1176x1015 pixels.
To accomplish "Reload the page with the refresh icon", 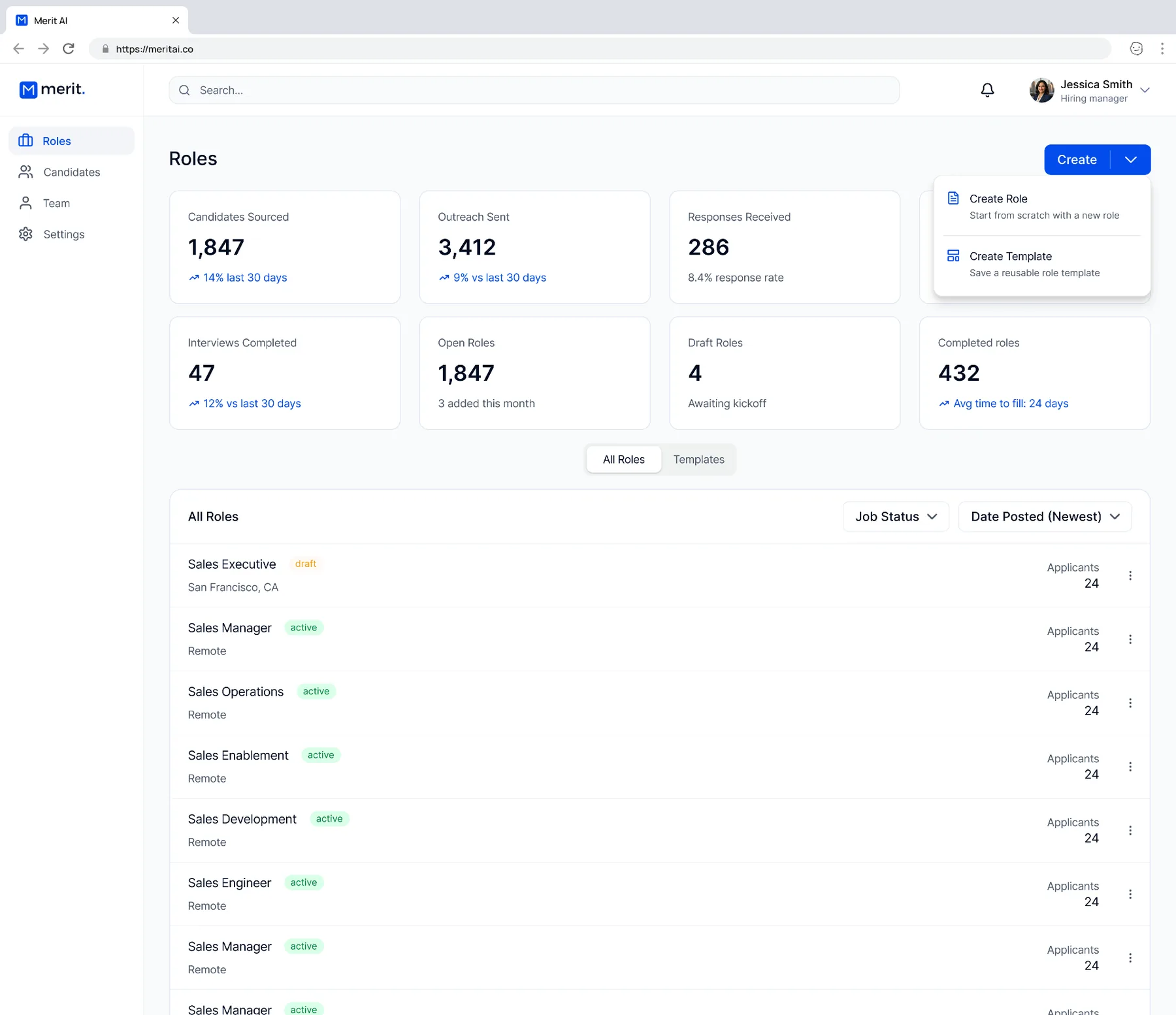I will 69,48.
